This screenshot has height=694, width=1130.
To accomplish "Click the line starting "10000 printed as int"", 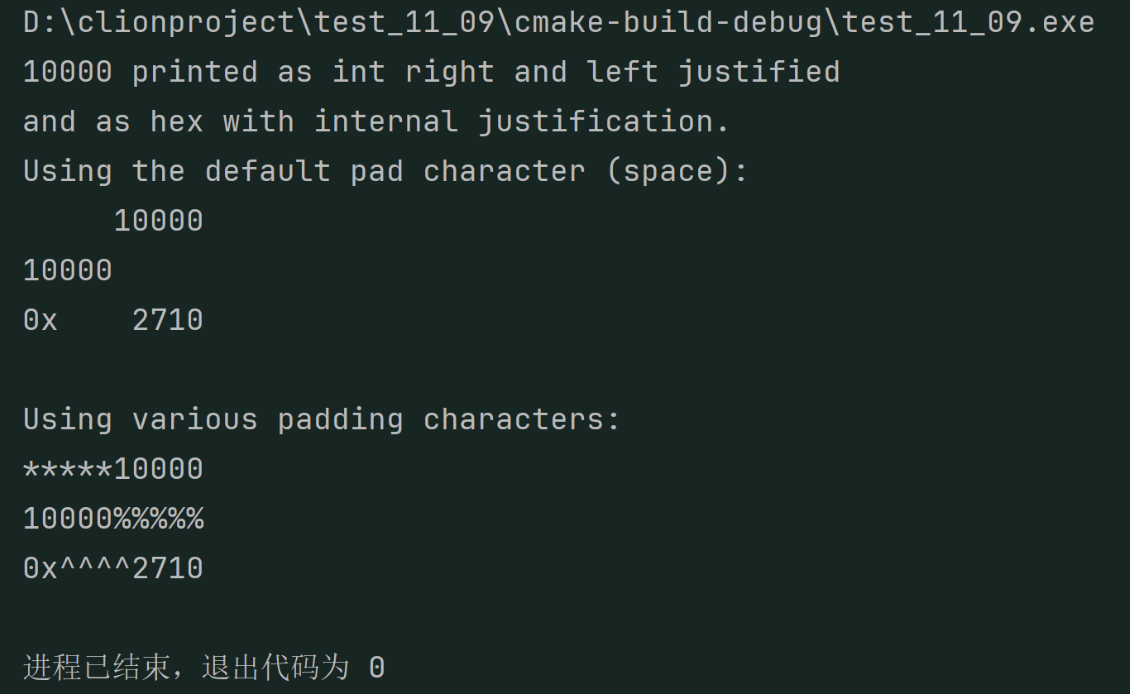I will coord(430,72).
